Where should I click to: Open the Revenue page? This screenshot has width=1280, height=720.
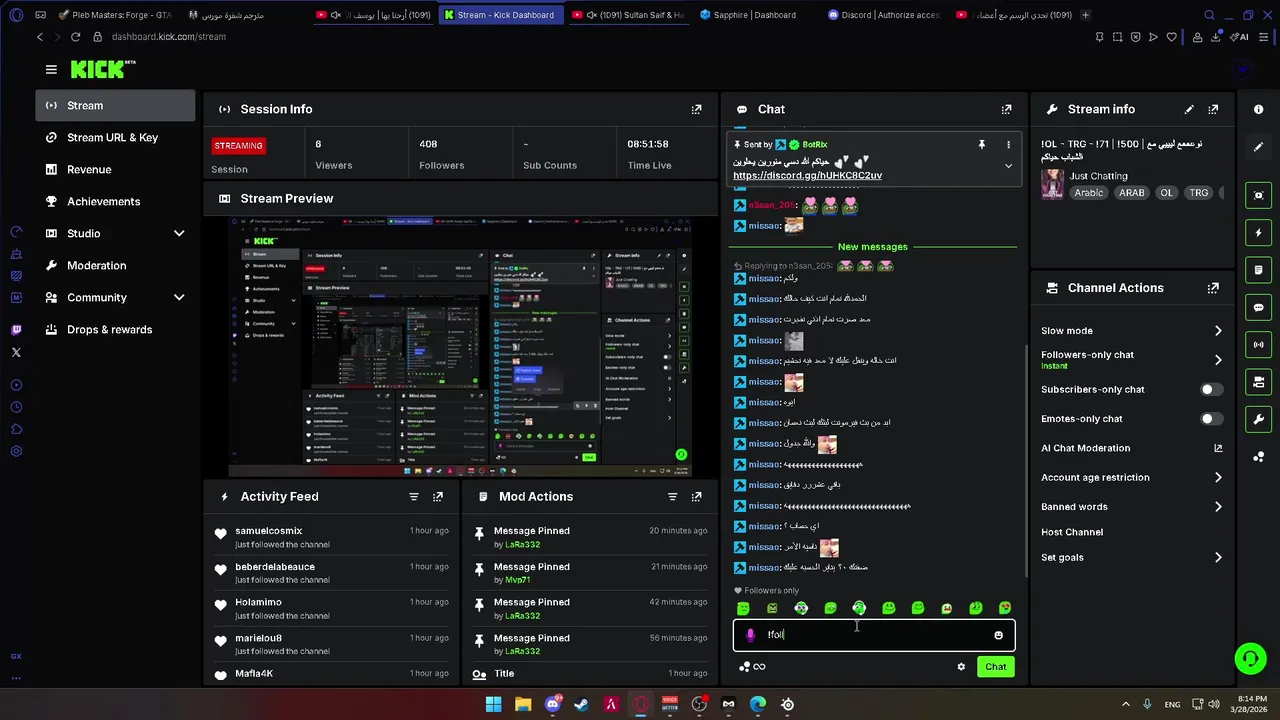pos(115,169)
